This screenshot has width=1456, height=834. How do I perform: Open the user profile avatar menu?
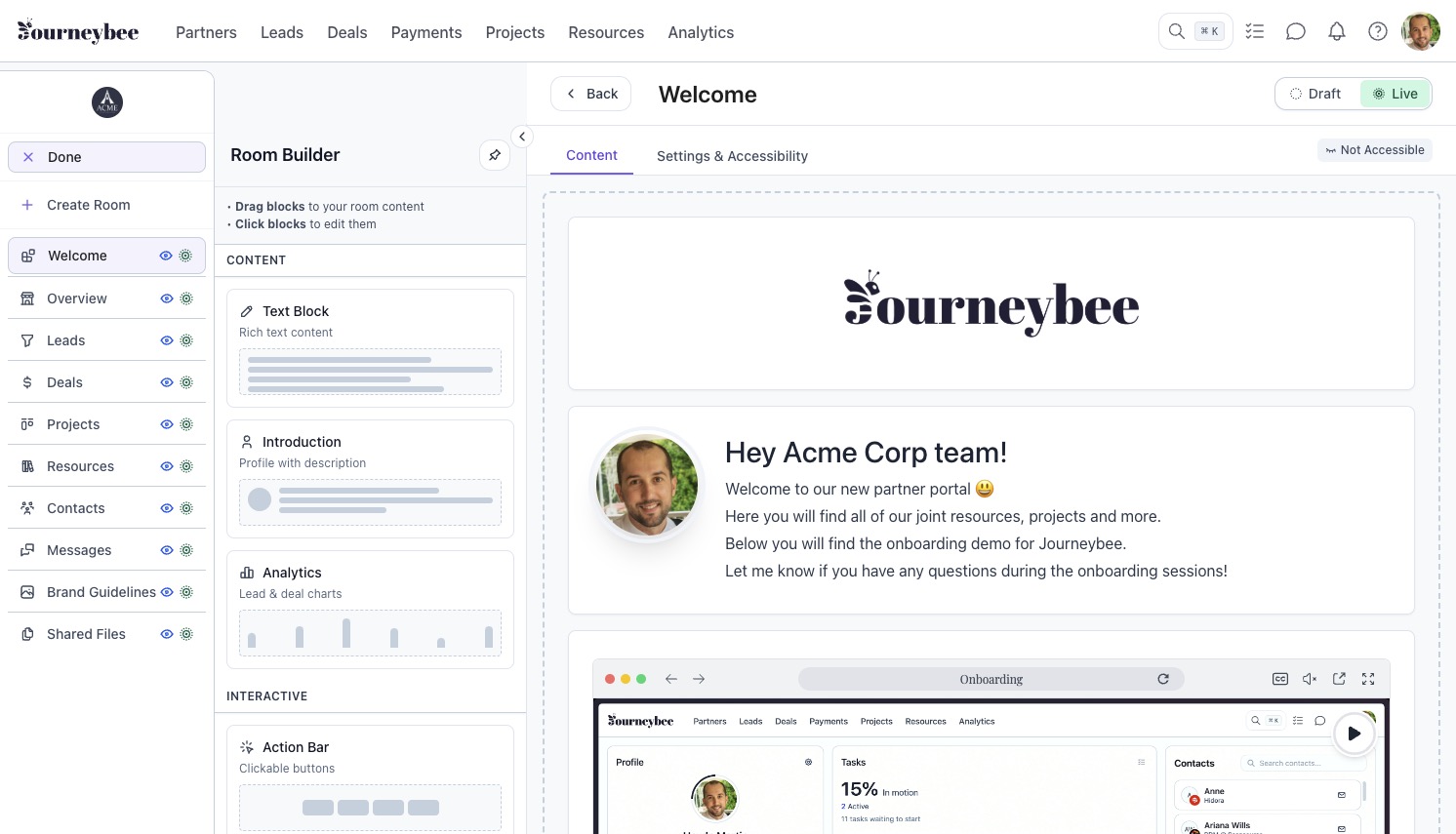(x=1421, y=31)
